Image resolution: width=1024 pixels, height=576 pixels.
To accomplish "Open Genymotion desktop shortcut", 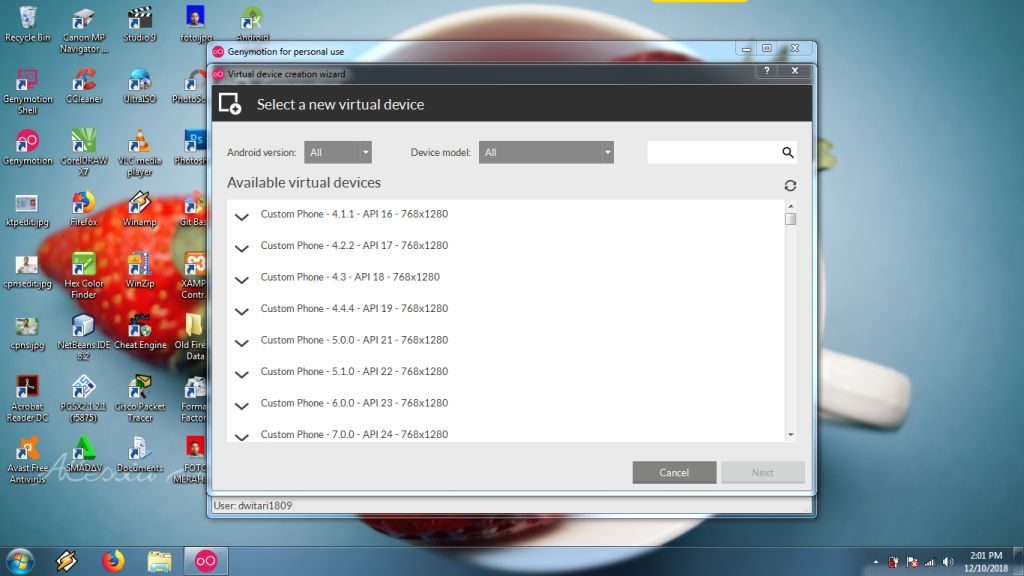I will click(x=27, y=147).
